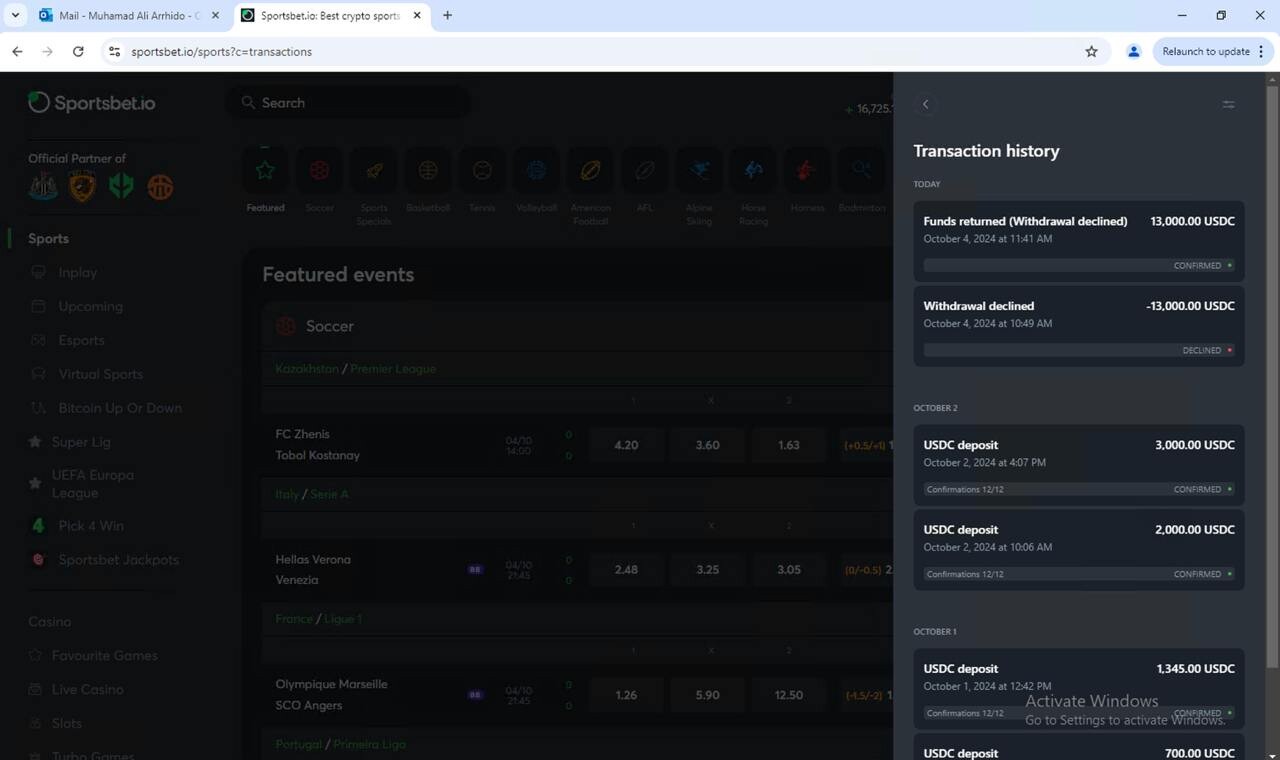The height and width of the screenshot is (760, 1280).
Task: Click the Primeira Liga league link
Action: 369,744
